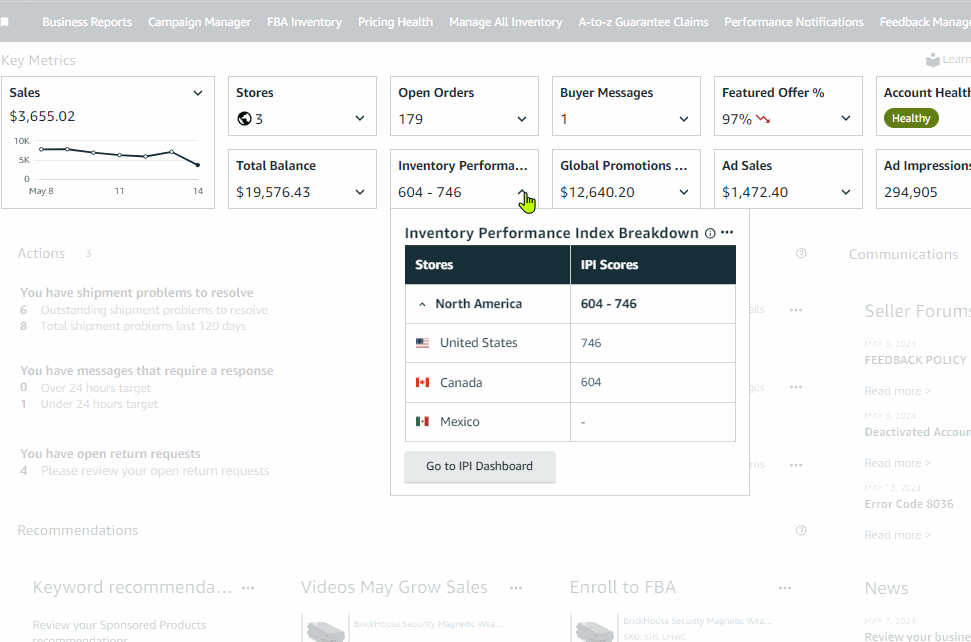Open more options for shipment problems

click(x=796, y=310)
